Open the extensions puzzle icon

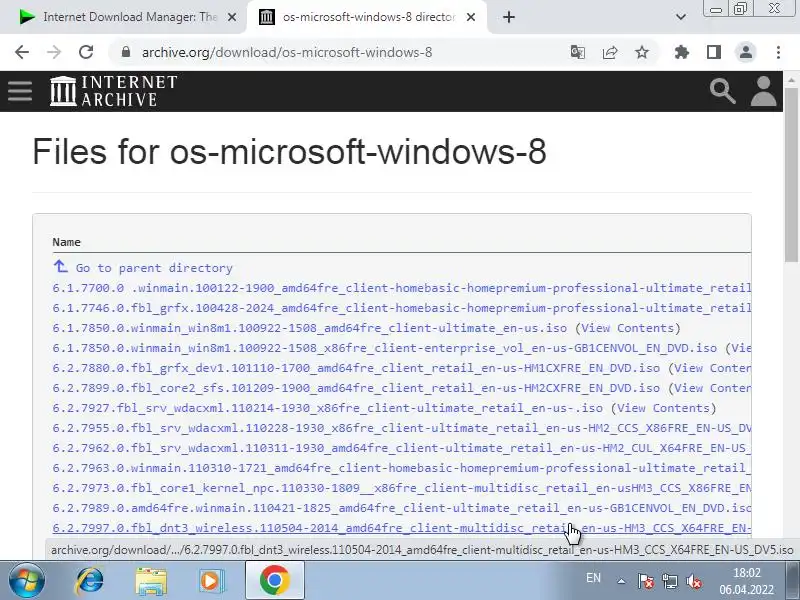[x=682, y=52]
